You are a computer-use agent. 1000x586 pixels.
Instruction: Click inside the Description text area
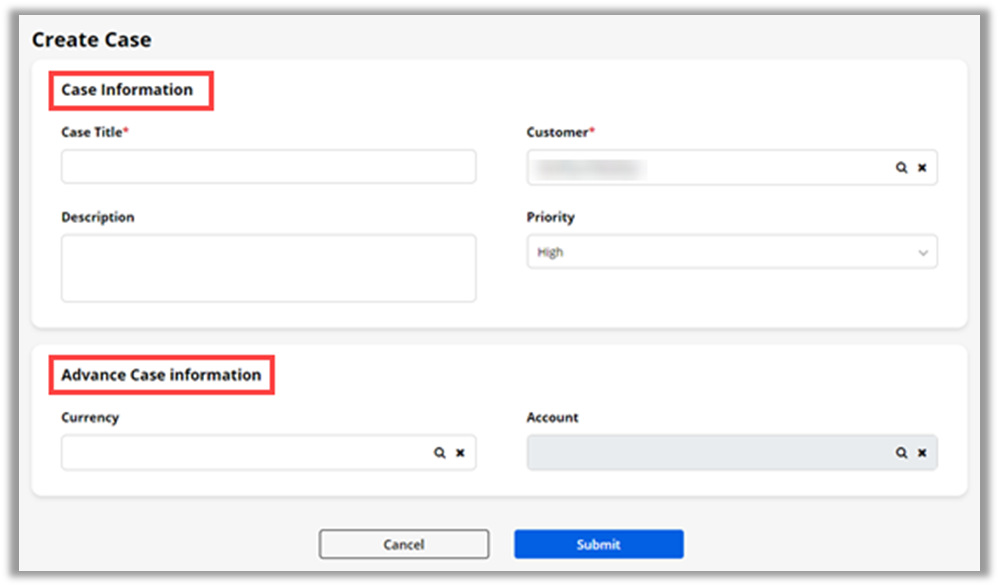tap(268, 268)
